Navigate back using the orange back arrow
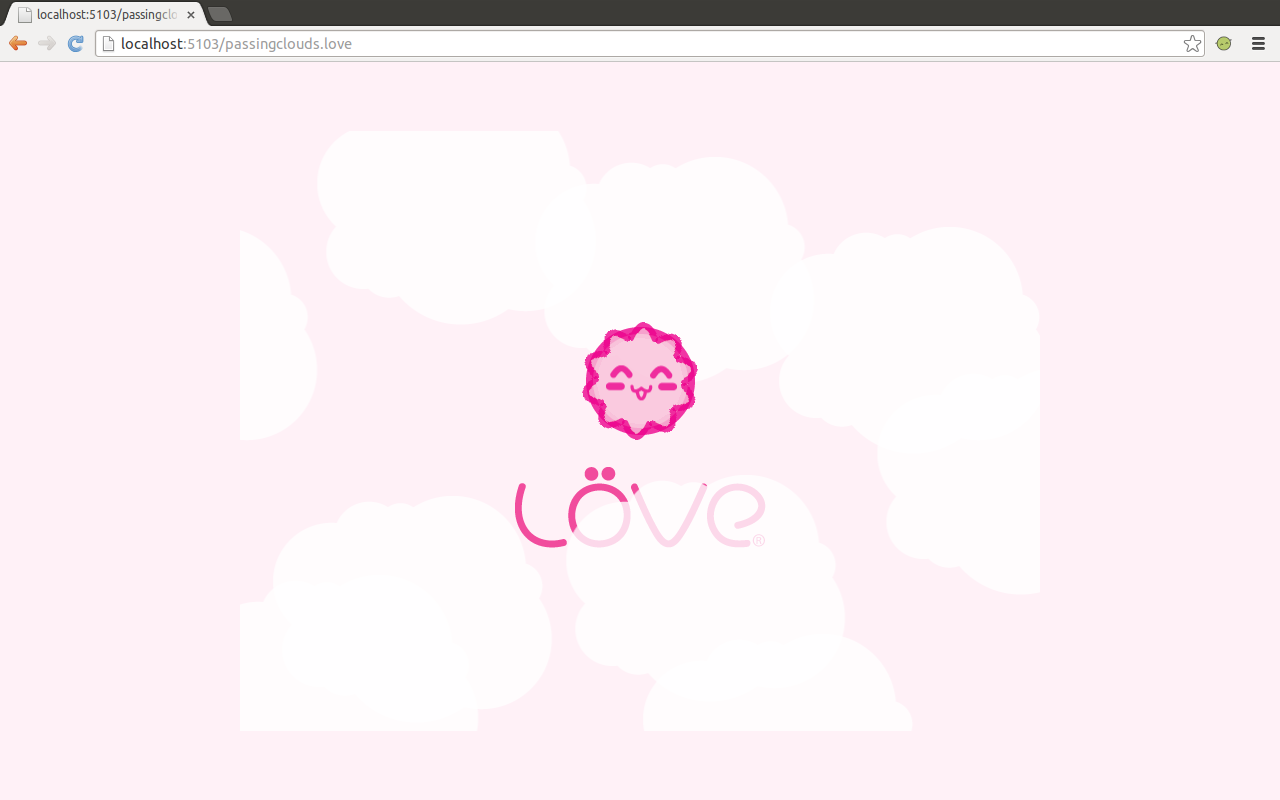Image resolution: width=1280 pixels, height=800 pixels. coord(16,43)
